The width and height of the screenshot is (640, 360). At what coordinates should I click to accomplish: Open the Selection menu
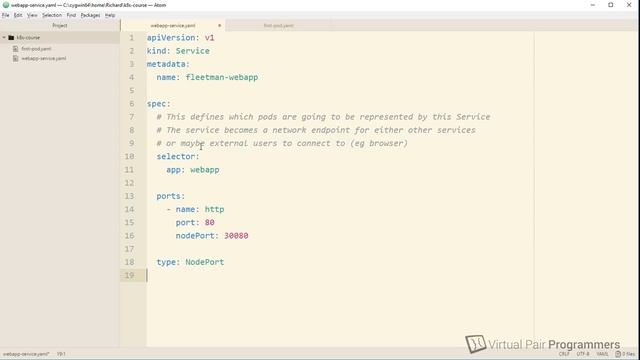pyautogui.click(x=52, y=15)
